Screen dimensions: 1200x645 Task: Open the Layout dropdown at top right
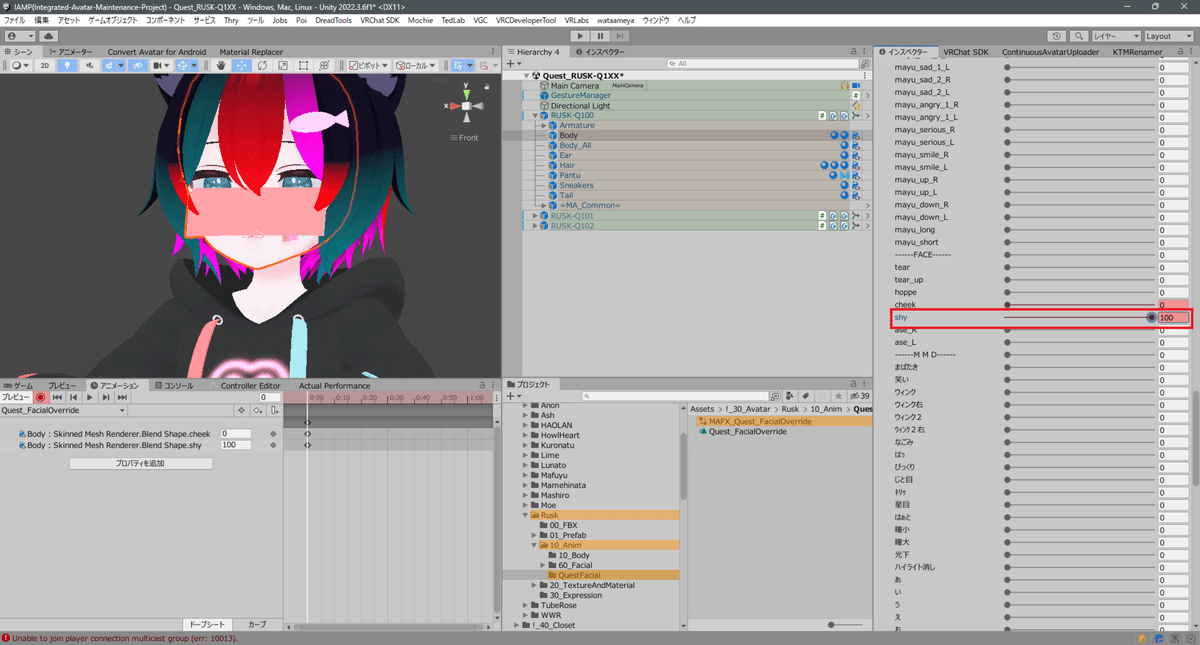click(1167, 36)
